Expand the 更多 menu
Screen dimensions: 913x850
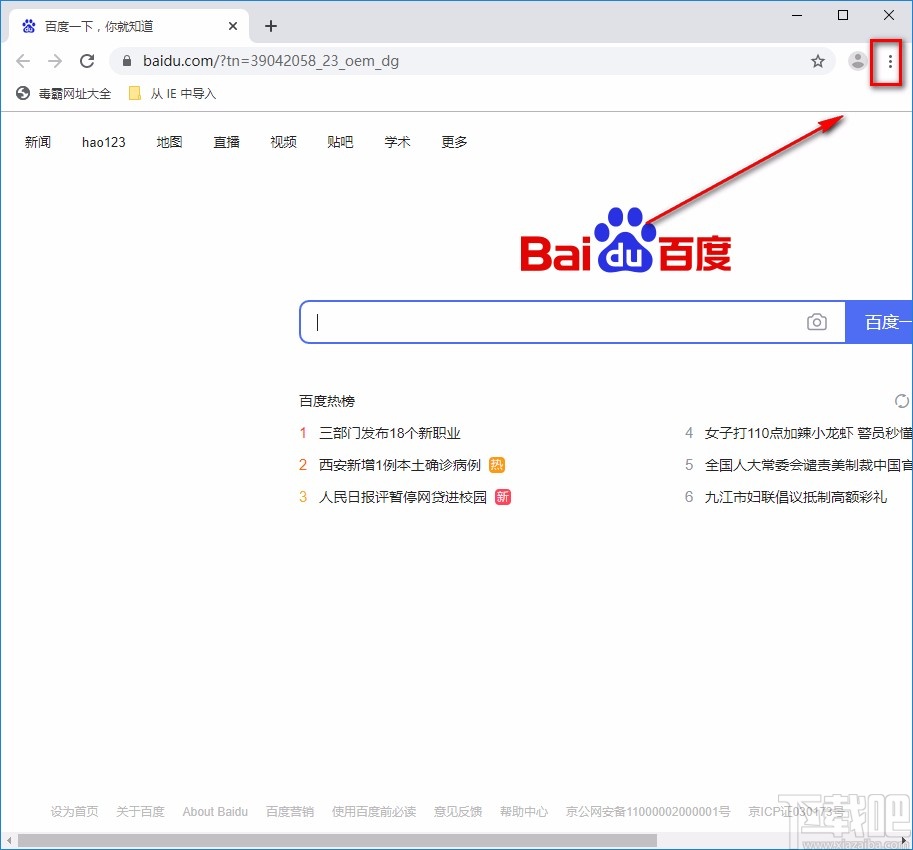click(x=454, y=142)
